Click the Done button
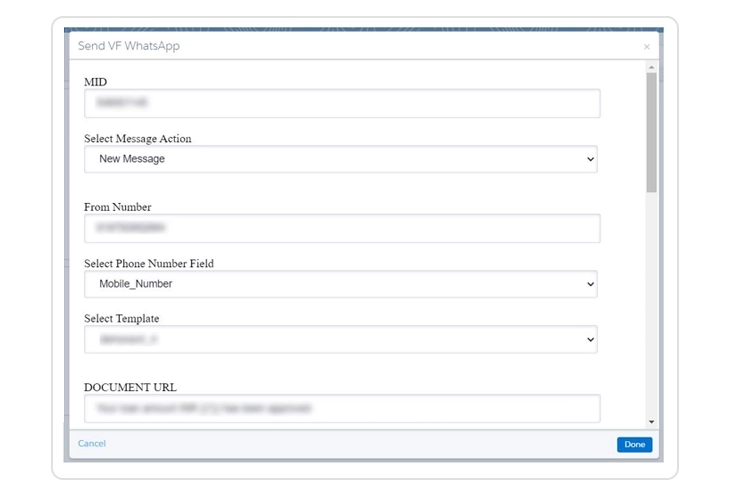The image size is (730, 500). pos(634,444)
